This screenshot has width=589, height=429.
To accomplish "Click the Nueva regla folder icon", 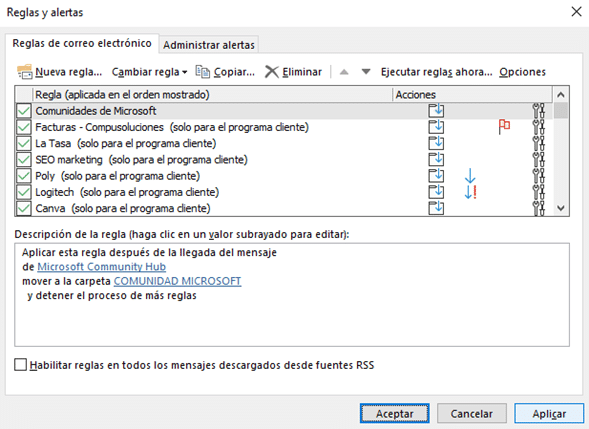I will (x=25, y=71).
